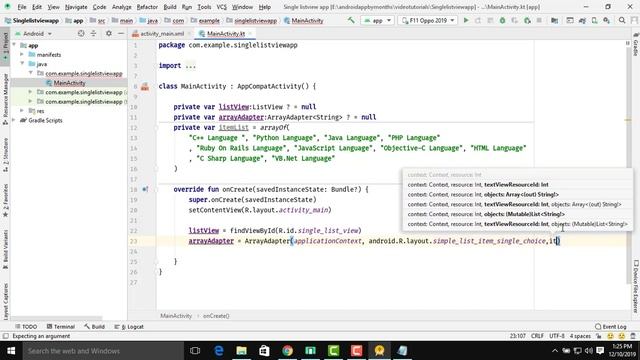Screen dimensions: 640x360
Task: Click Collapse All icon in Project panel
Action: 93,33
